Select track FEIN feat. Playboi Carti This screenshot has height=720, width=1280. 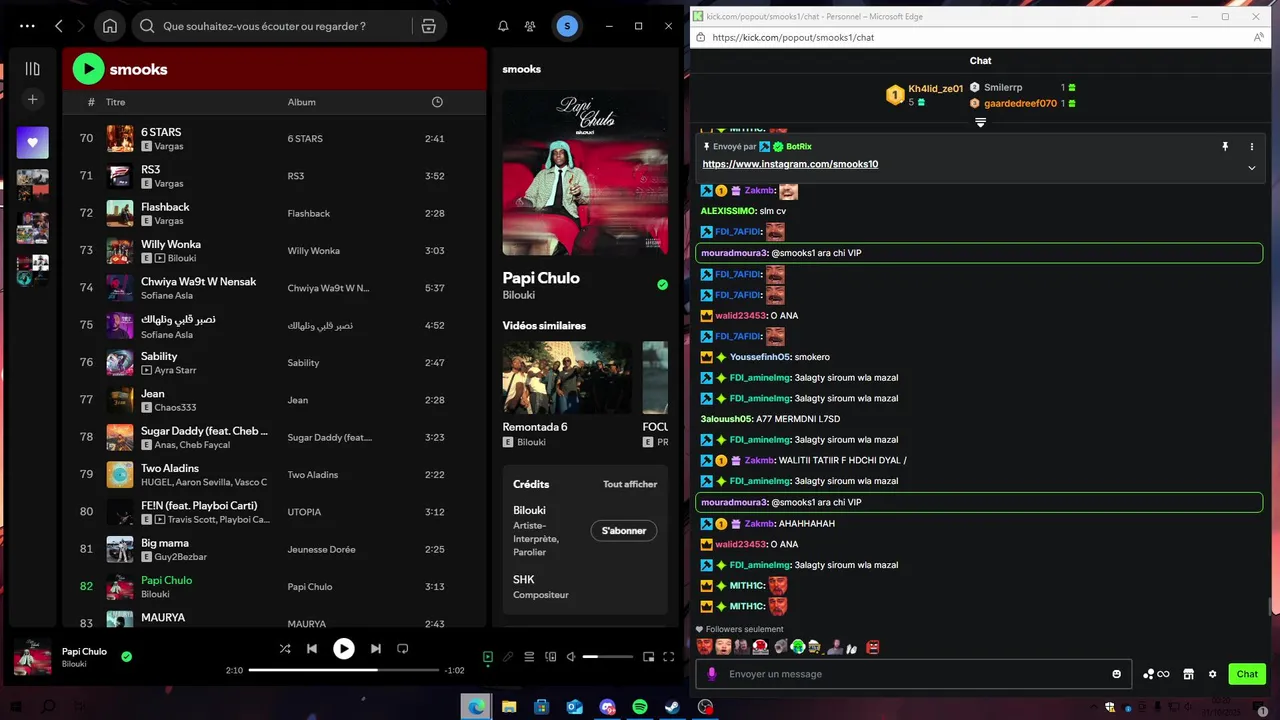click(274, 511)
